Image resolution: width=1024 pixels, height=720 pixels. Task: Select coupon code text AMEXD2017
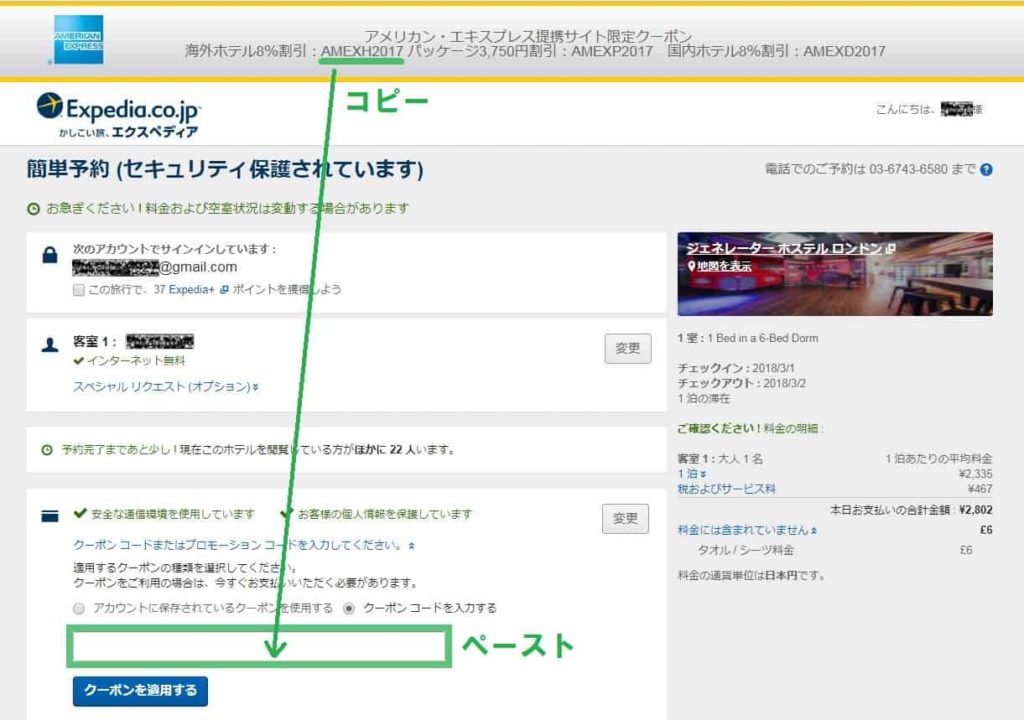[844, 51]
